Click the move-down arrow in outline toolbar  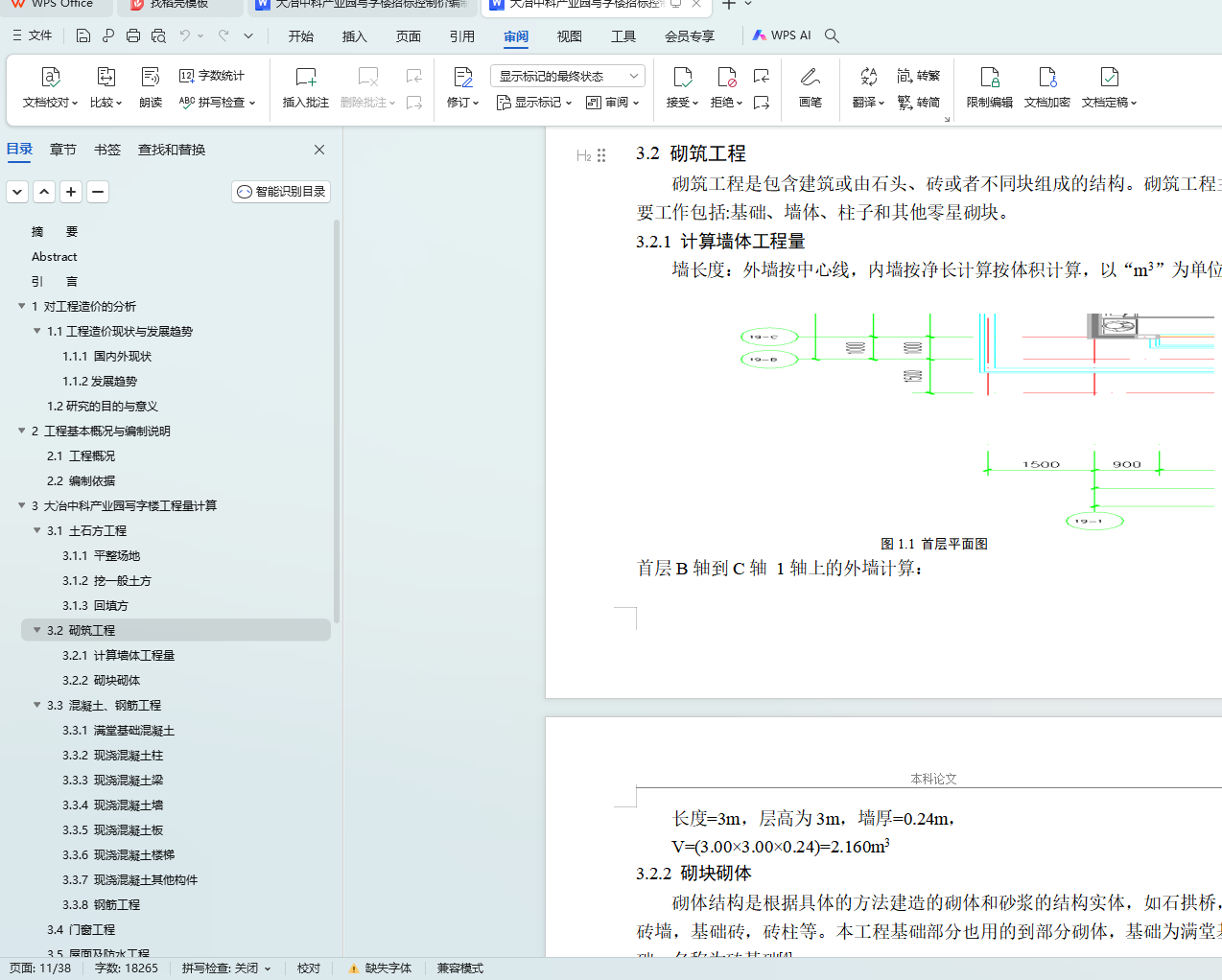coord(17,192)
